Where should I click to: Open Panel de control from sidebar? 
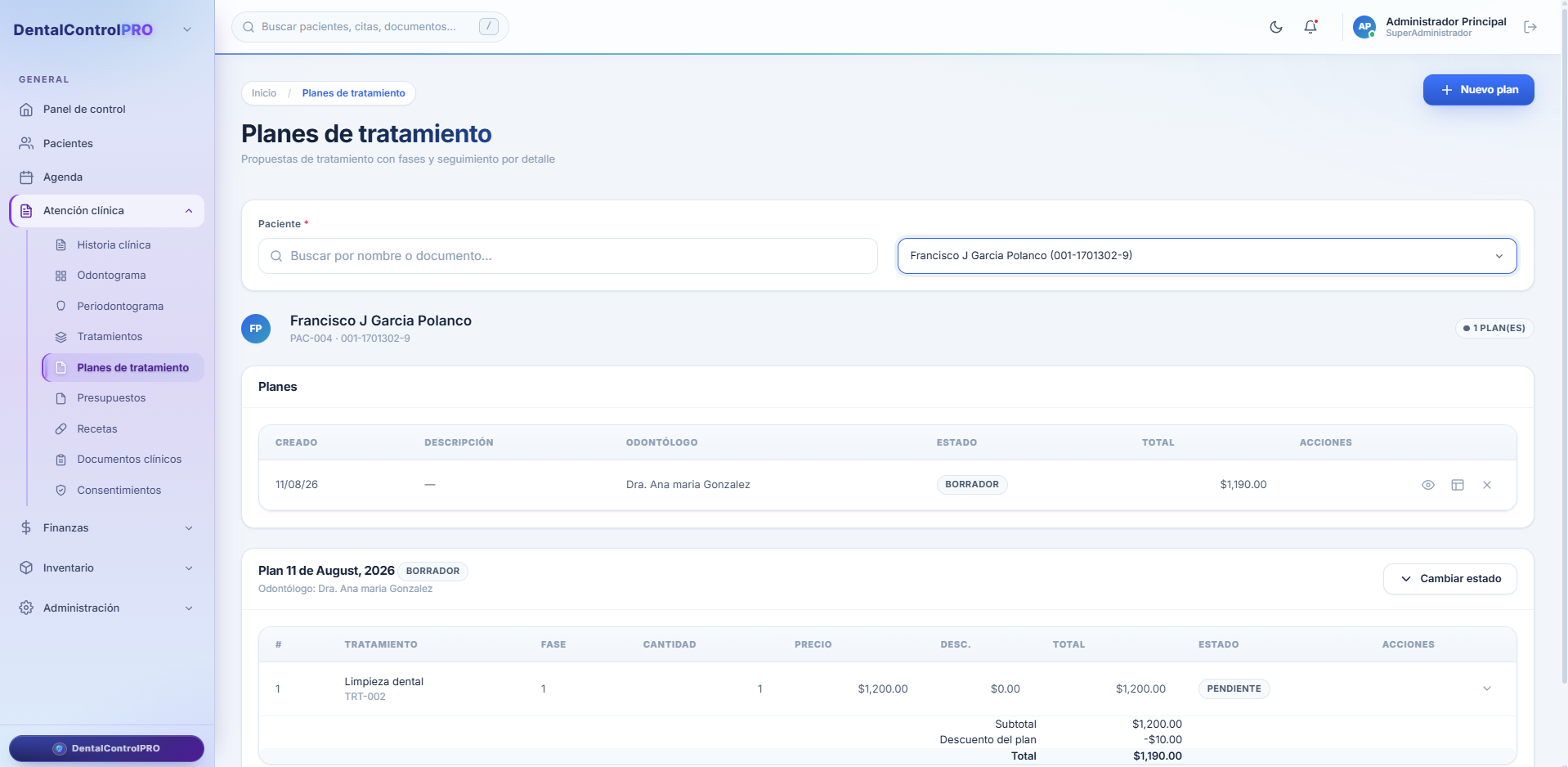[x=106, y=109]
